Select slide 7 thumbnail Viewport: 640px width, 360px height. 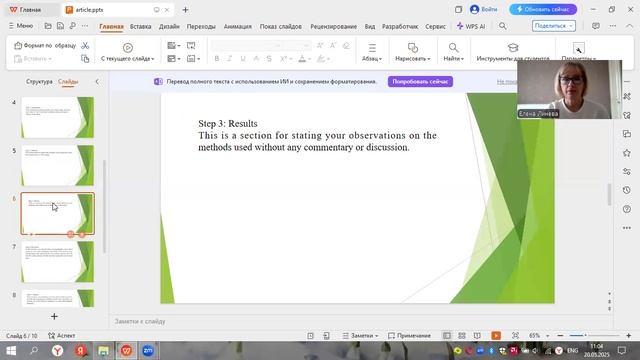(x=58, y=262)
